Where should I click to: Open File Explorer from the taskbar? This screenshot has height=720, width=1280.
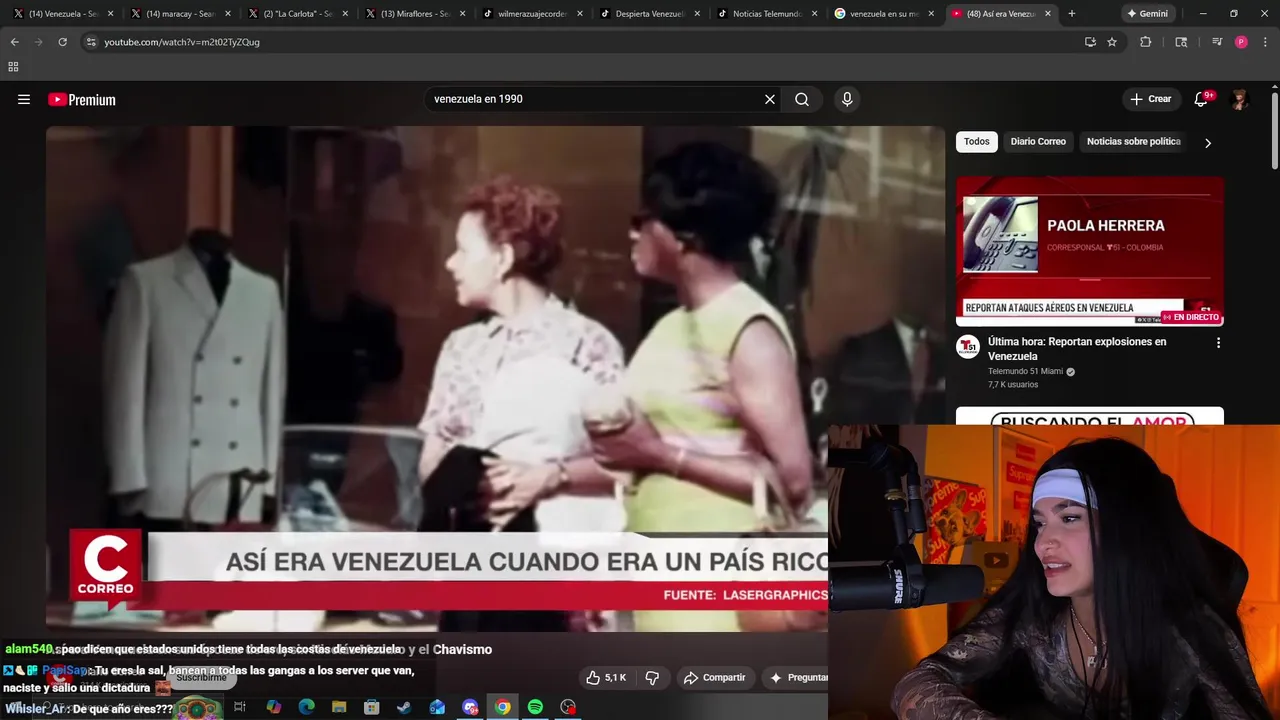[339, 707]
